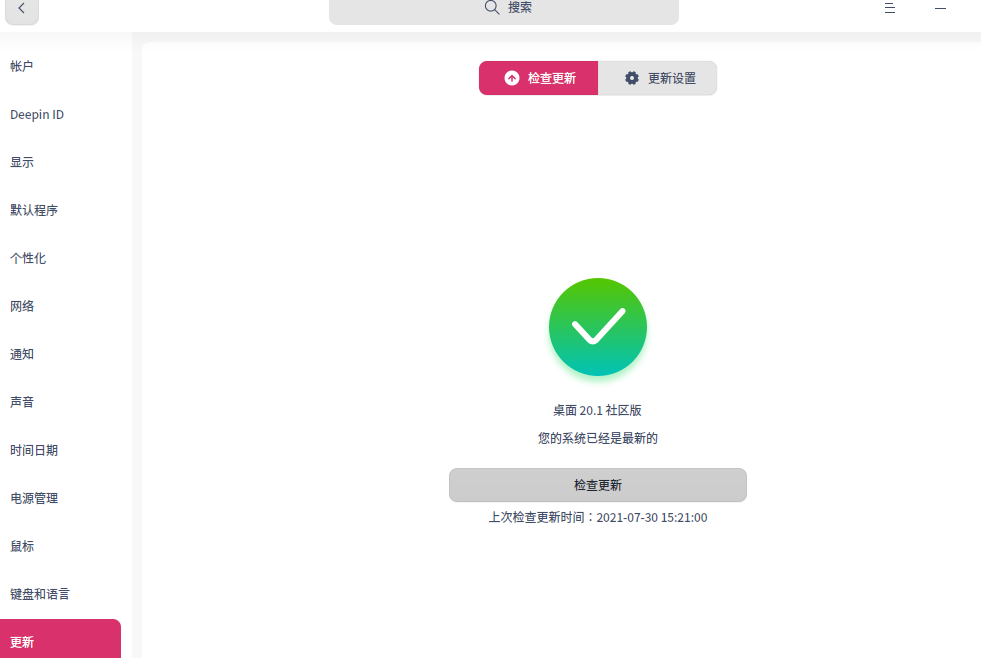The height and width of the screenshot is (658, 981).
Task: Open 个性化 settings
Action: tap(28, 258)
